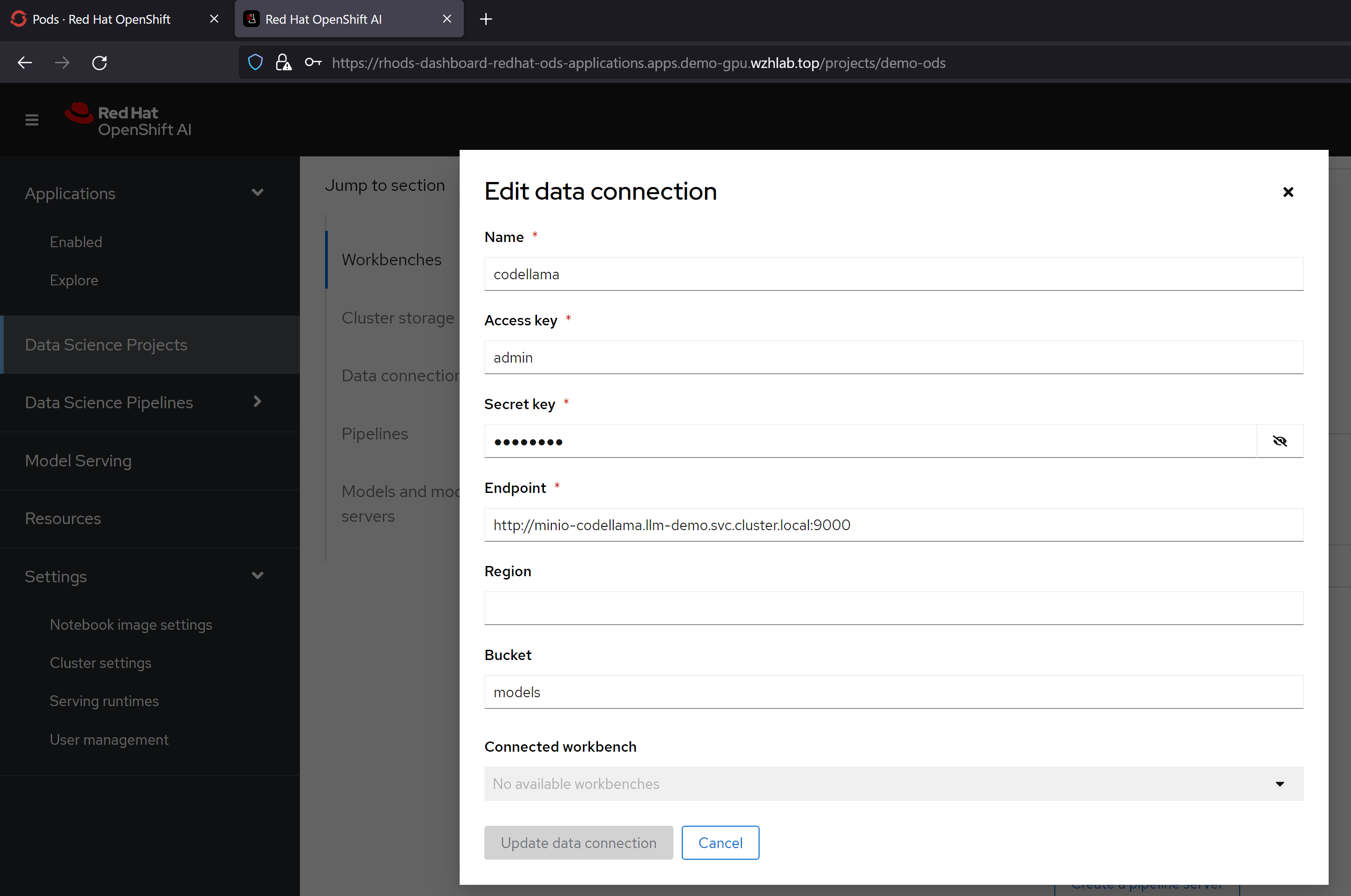Switch to Pods Red Hat OpenShift tab
Image resolution: width=1351 pixels, height=896 pixels.
102,20
